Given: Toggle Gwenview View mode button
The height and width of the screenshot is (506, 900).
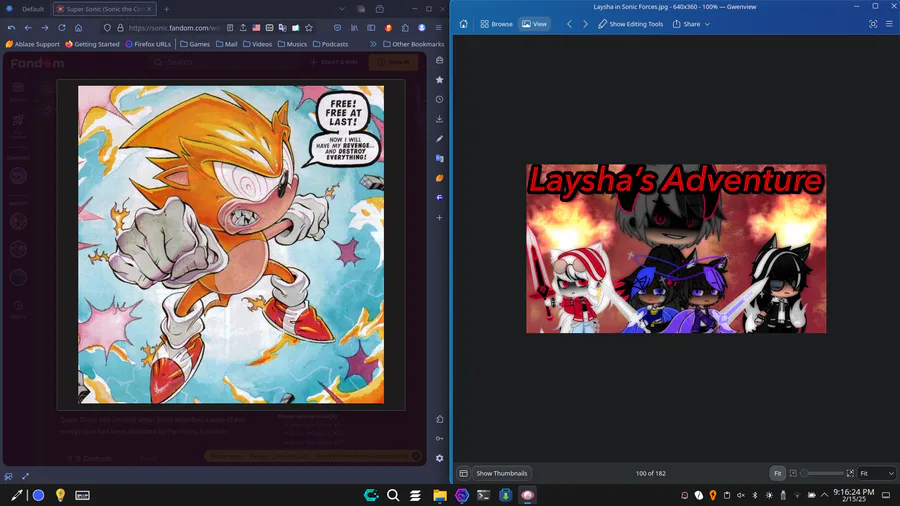Looking at the screenshot, I should click(x=534, y=24).
